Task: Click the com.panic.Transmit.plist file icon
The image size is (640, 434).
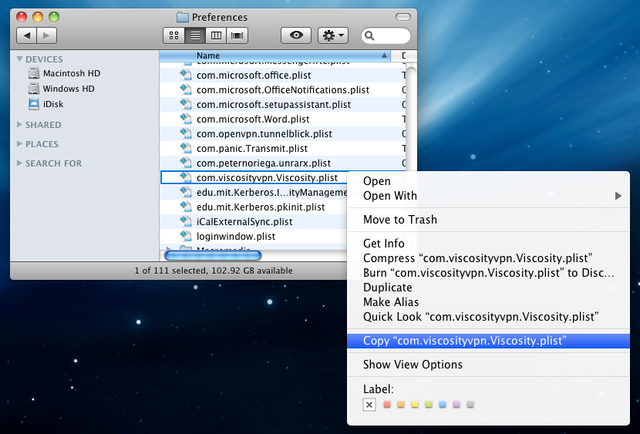Action: [186, 148]
